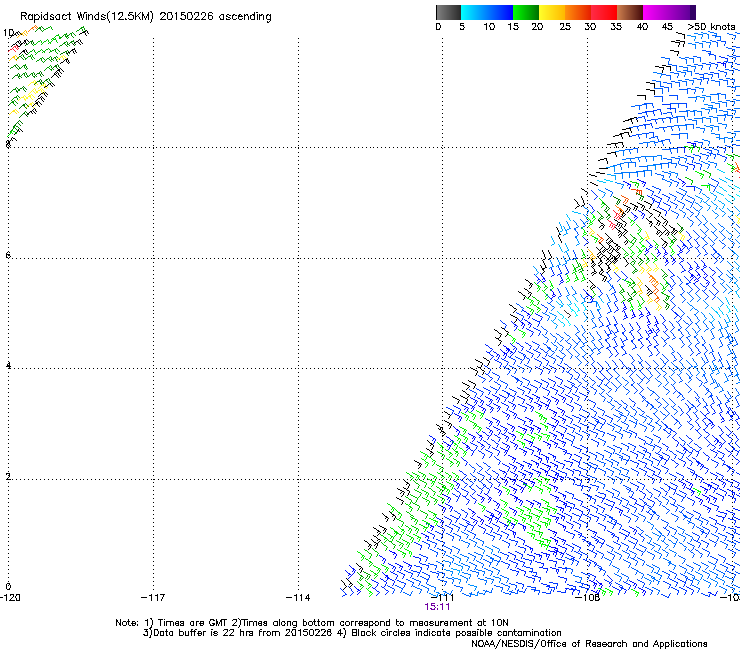Click the legend value '25'

point(565,27)
